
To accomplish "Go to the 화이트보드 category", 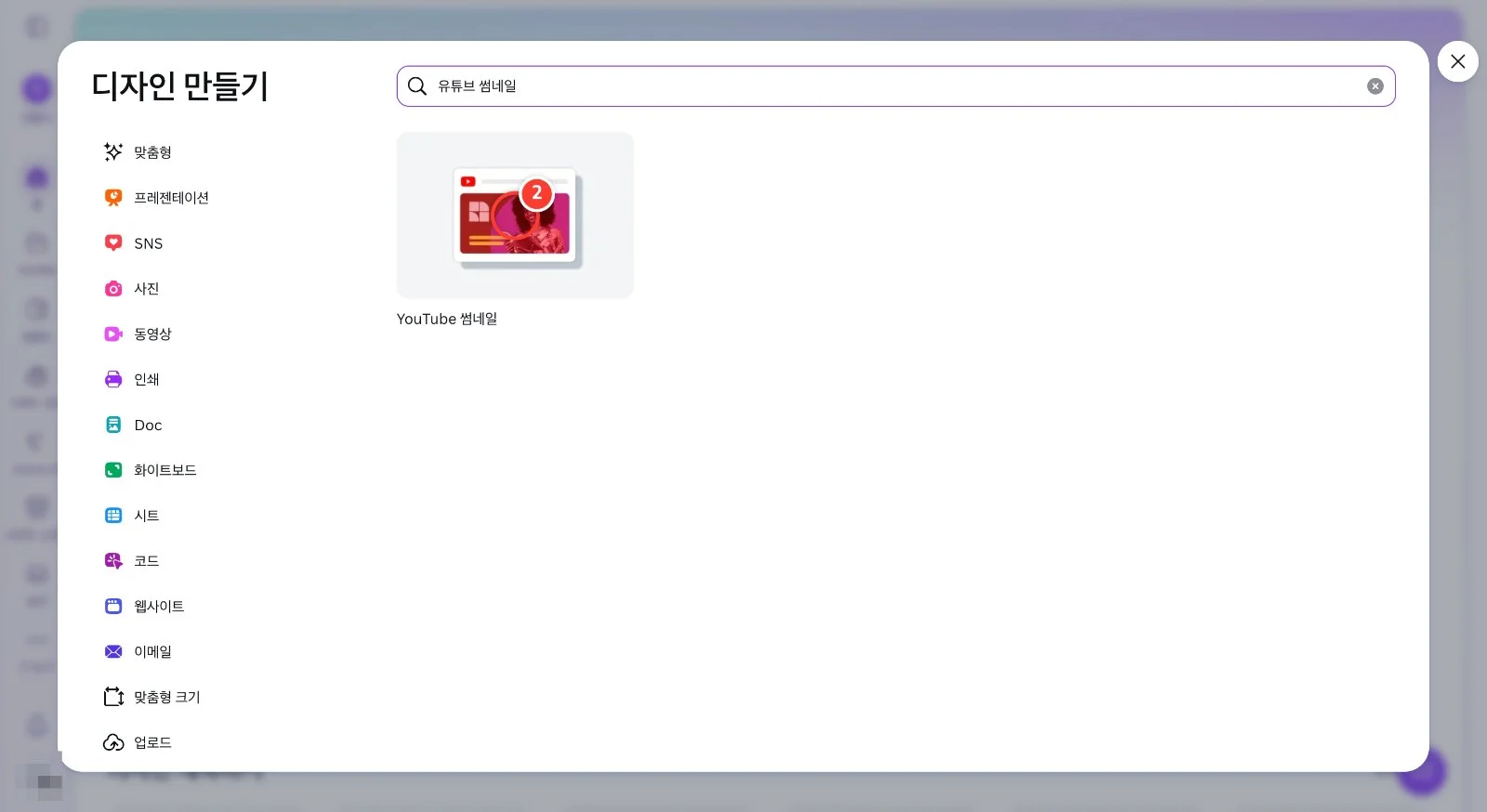I will pos(165,470).
